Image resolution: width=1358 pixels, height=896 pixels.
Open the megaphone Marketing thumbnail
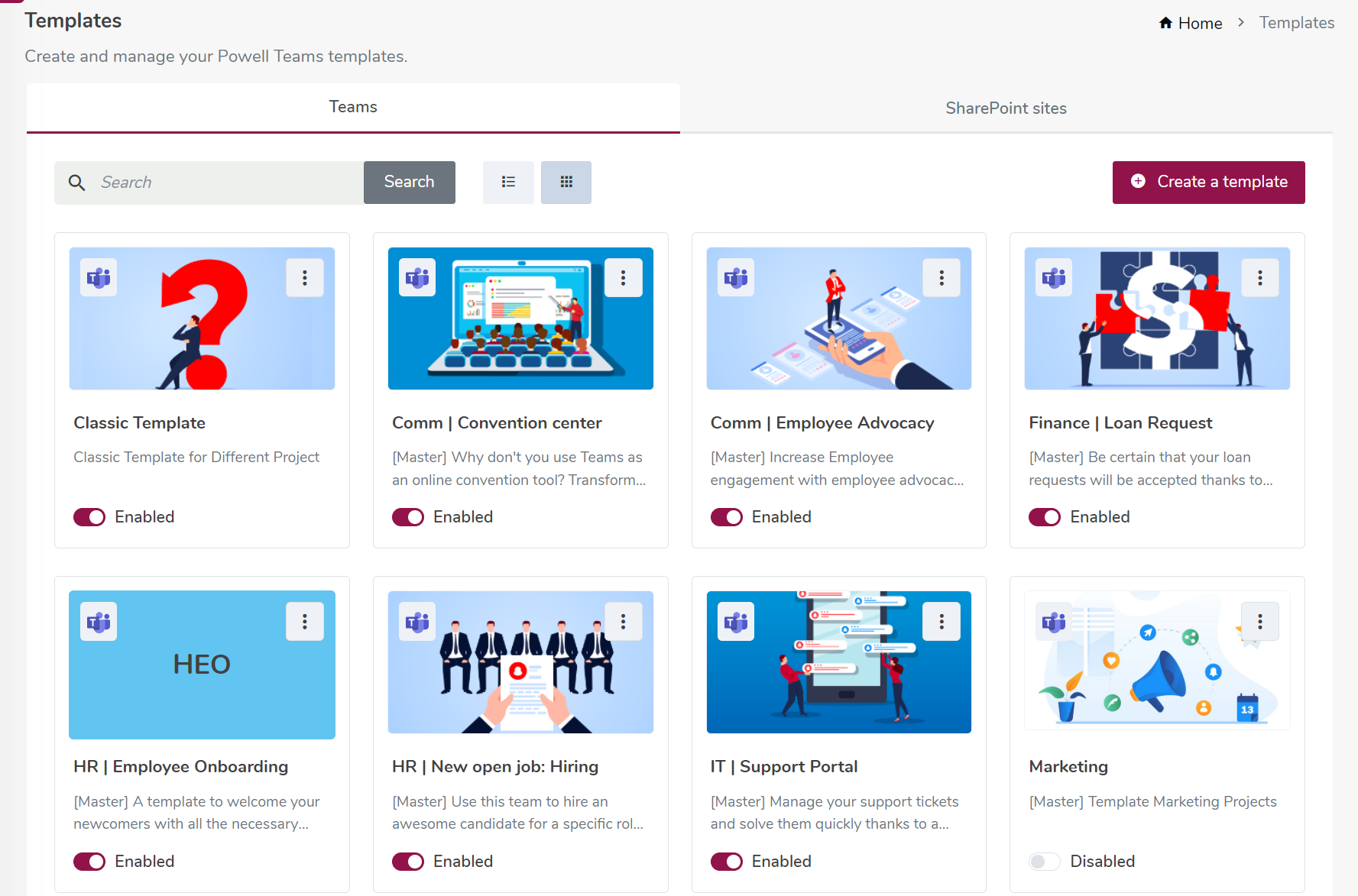[x=1157, y=661]
